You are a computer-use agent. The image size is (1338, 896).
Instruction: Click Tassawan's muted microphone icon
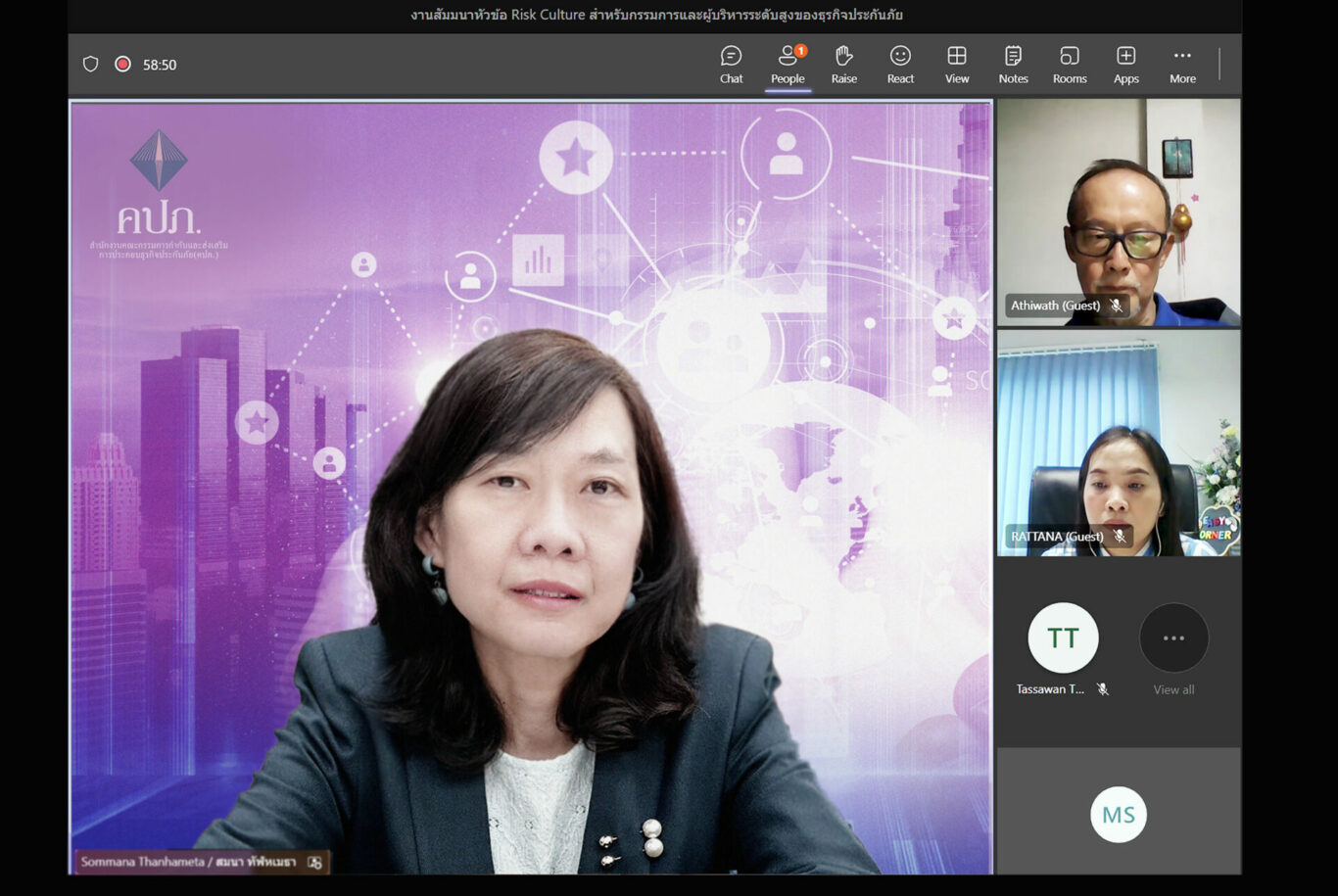click(x=1103, y=689)
